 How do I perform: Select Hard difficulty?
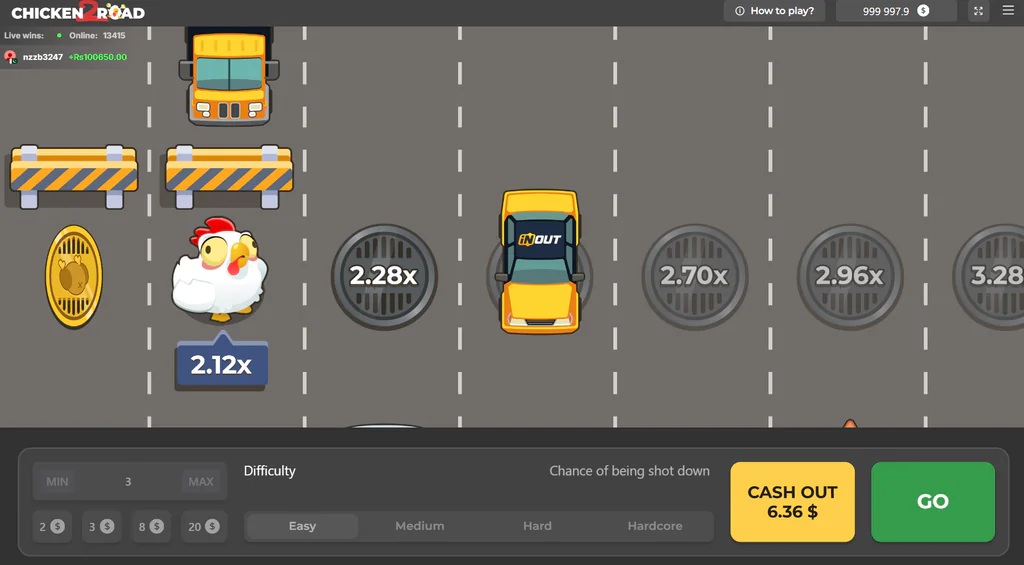click(537, 526)
